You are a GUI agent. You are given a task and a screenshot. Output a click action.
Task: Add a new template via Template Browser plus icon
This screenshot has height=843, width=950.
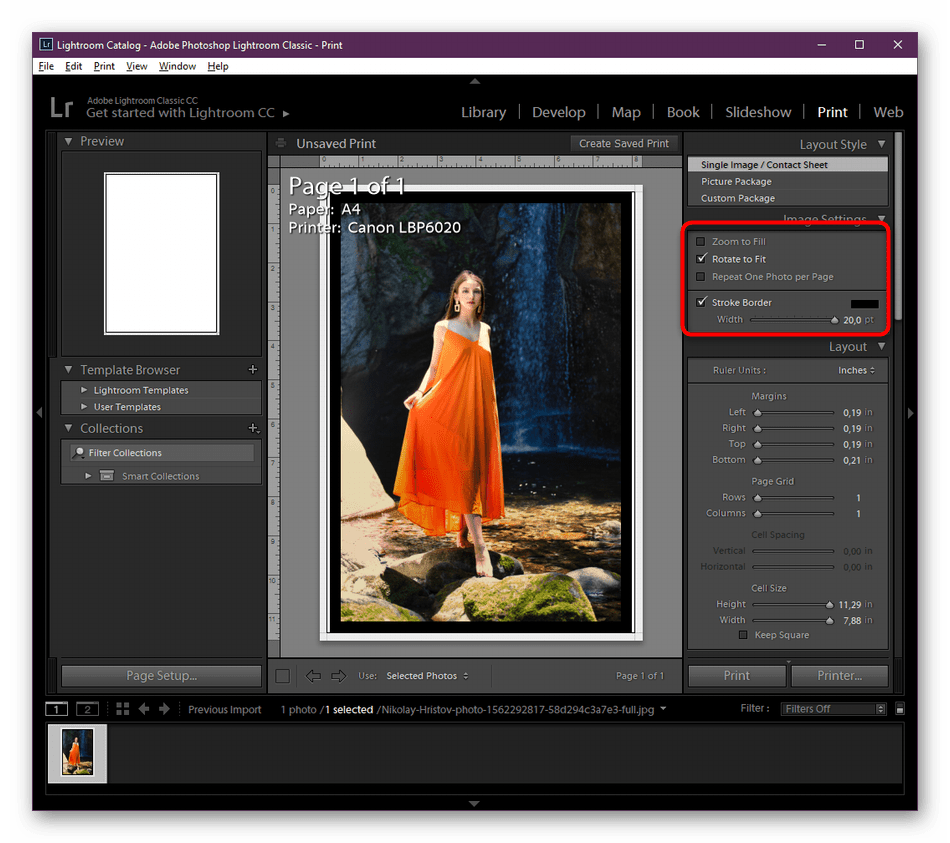tap(253, 369)
